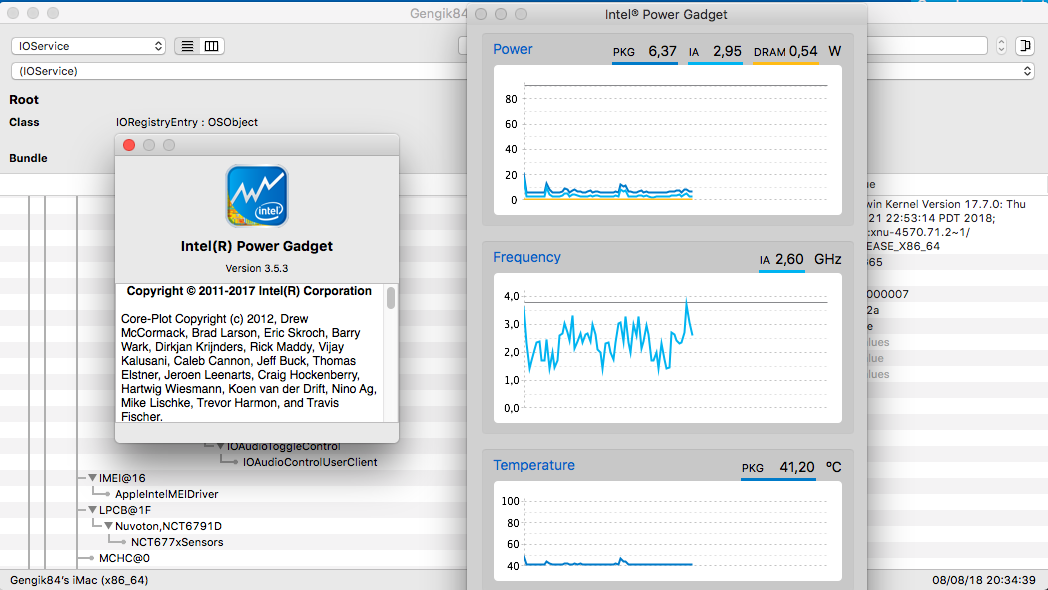Screen dimensions: 1048x590
Task: Switch to column view in IORegistryExplorer toolbar
Action: pyautogui.click(x=211, y=46)
